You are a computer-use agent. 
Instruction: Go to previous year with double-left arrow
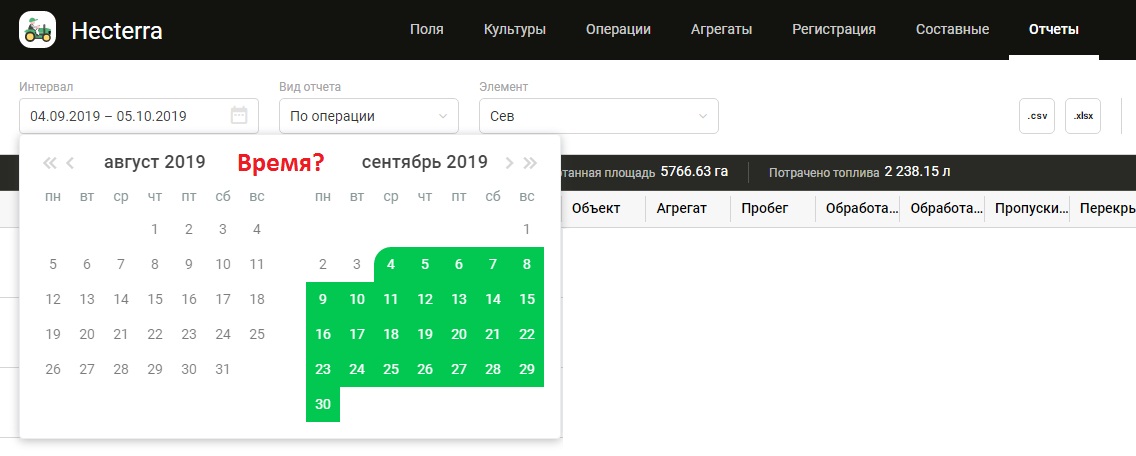tap(48, 162)
